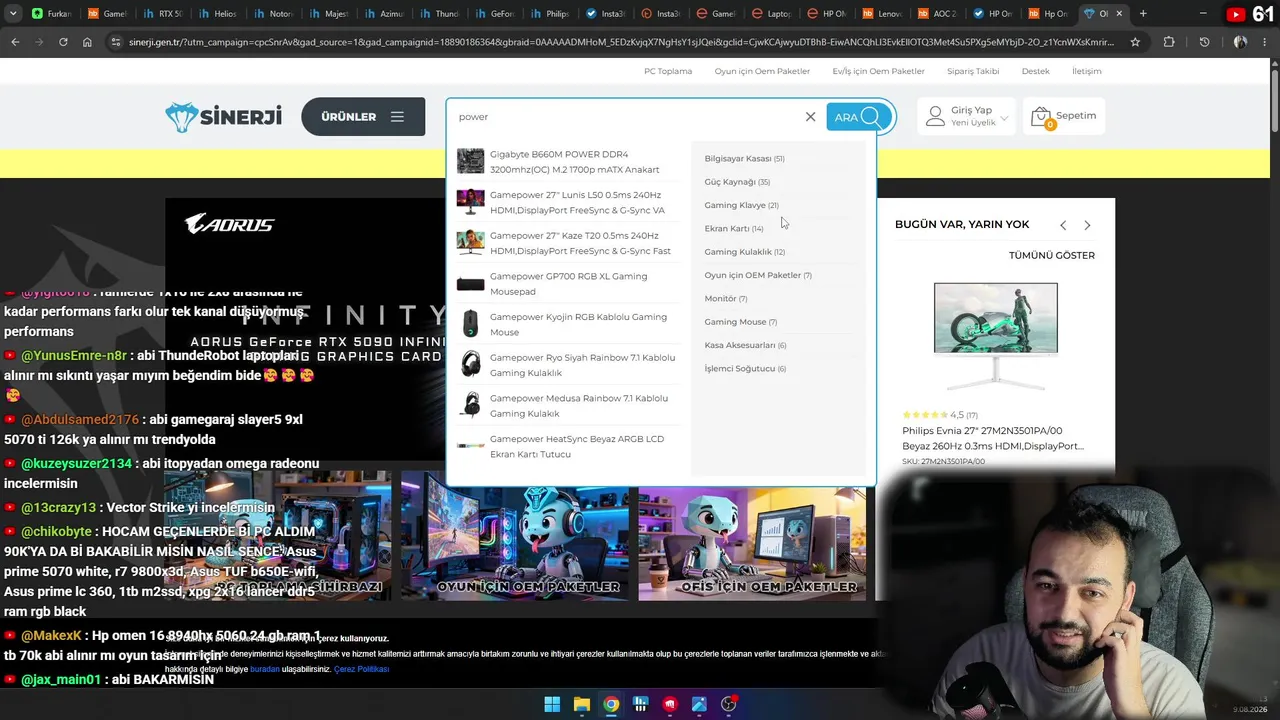This screenshot has width=1280, height=720.
Task: Open a new browser tab with plus
Action: point(1143,14)
